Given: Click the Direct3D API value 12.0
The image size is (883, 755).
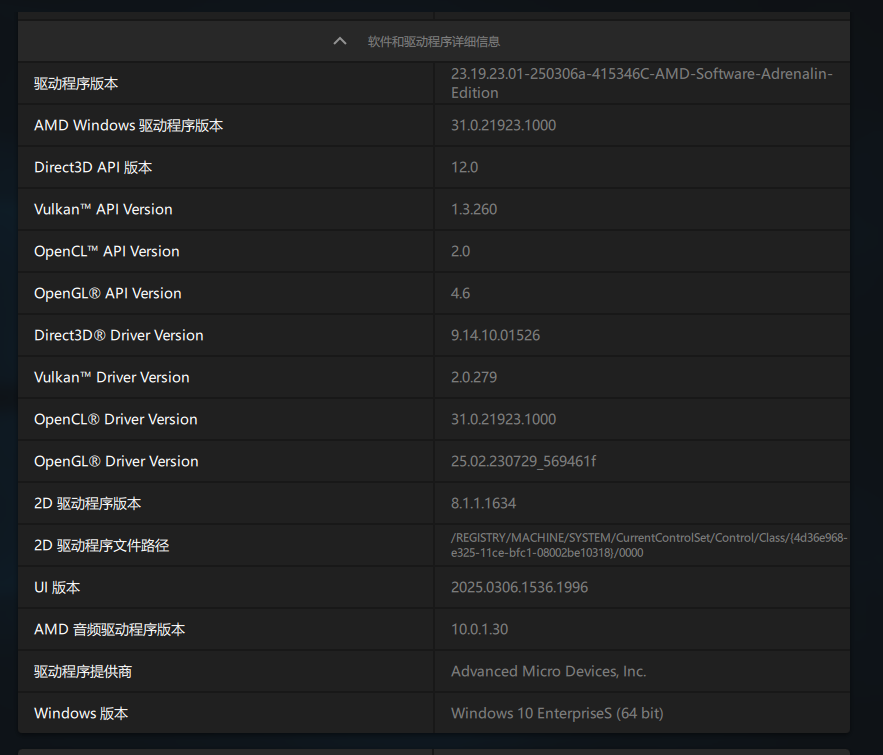Looking at the screenshot, I should [x=464, y=167].
